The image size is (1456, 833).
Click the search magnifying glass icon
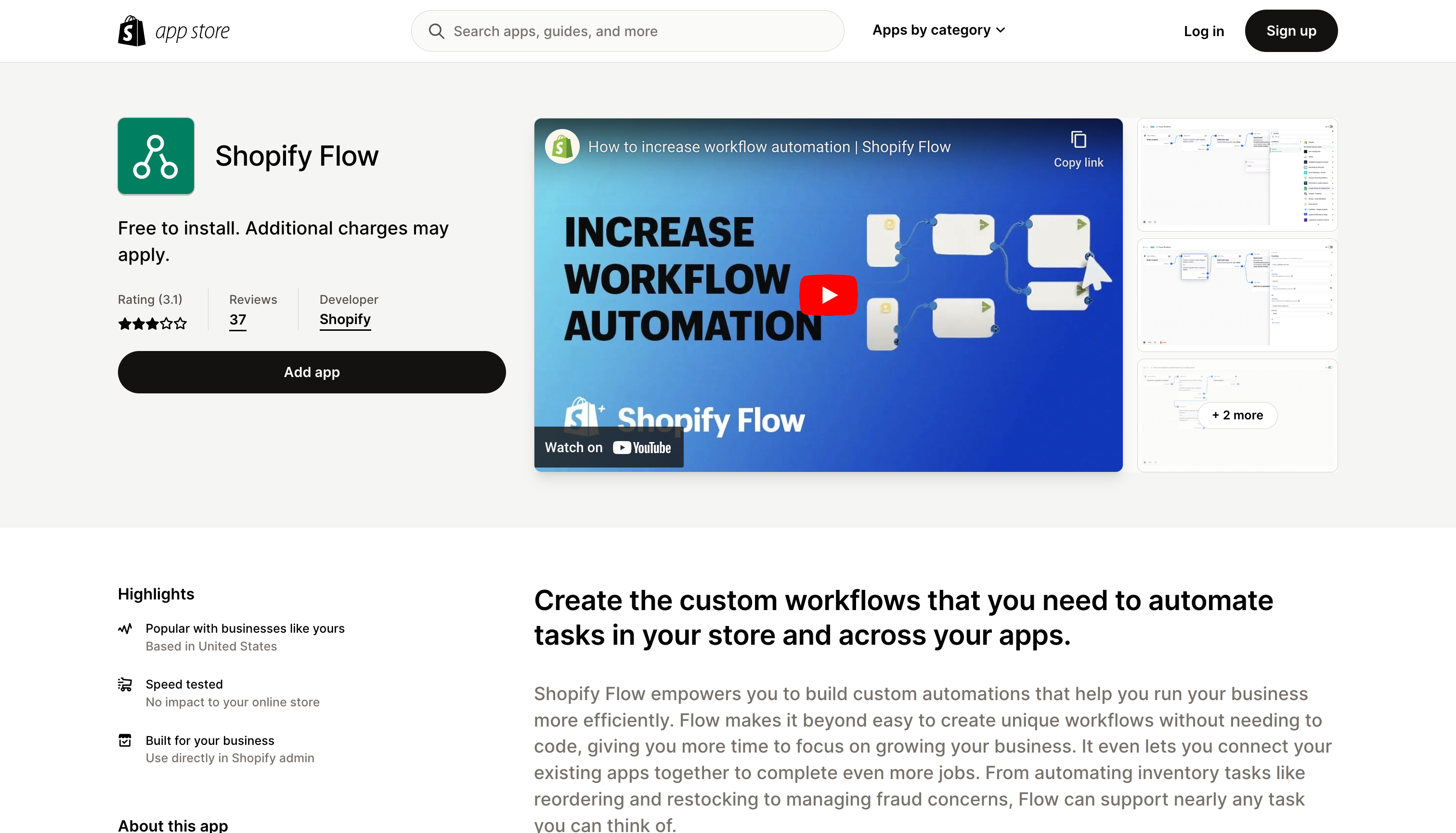pyautogui.click(x=437, y=31)
